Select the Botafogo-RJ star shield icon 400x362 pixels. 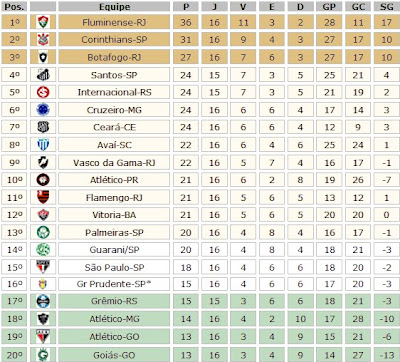point(43,57)
